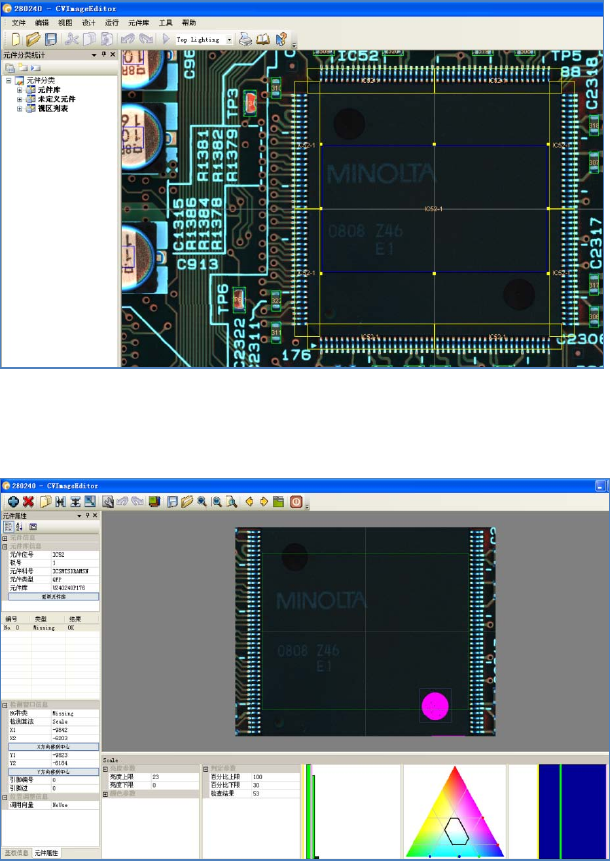
Task: Click the open folder icon in lower toolbar
Action: pos(187,501)
